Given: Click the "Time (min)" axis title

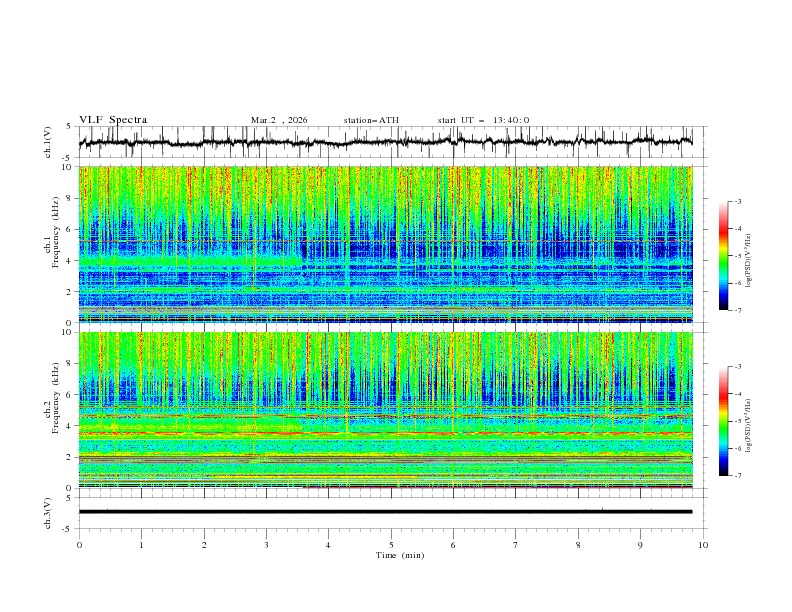Looking at the screenshot, I should tap(400, 555).
